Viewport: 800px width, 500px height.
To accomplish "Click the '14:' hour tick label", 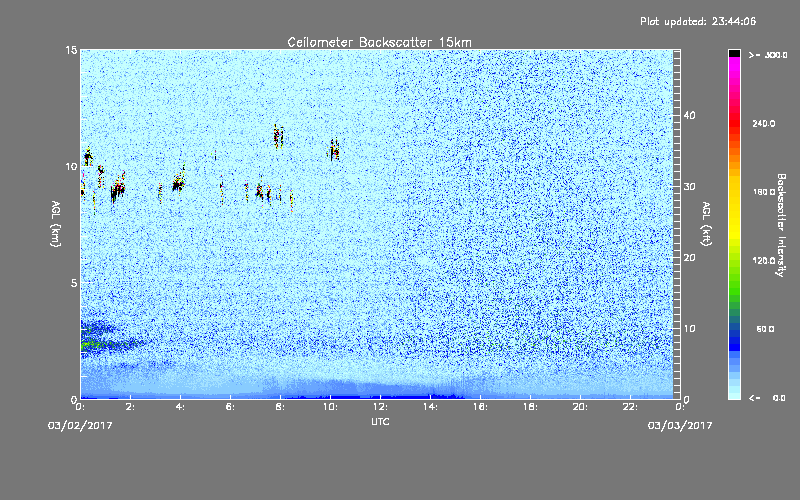I will (431, 407).
